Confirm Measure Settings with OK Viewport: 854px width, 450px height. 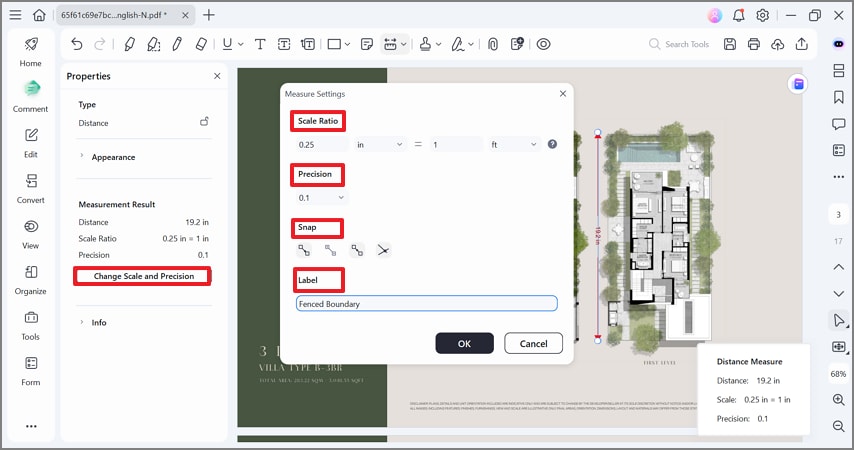click(465, 343)
